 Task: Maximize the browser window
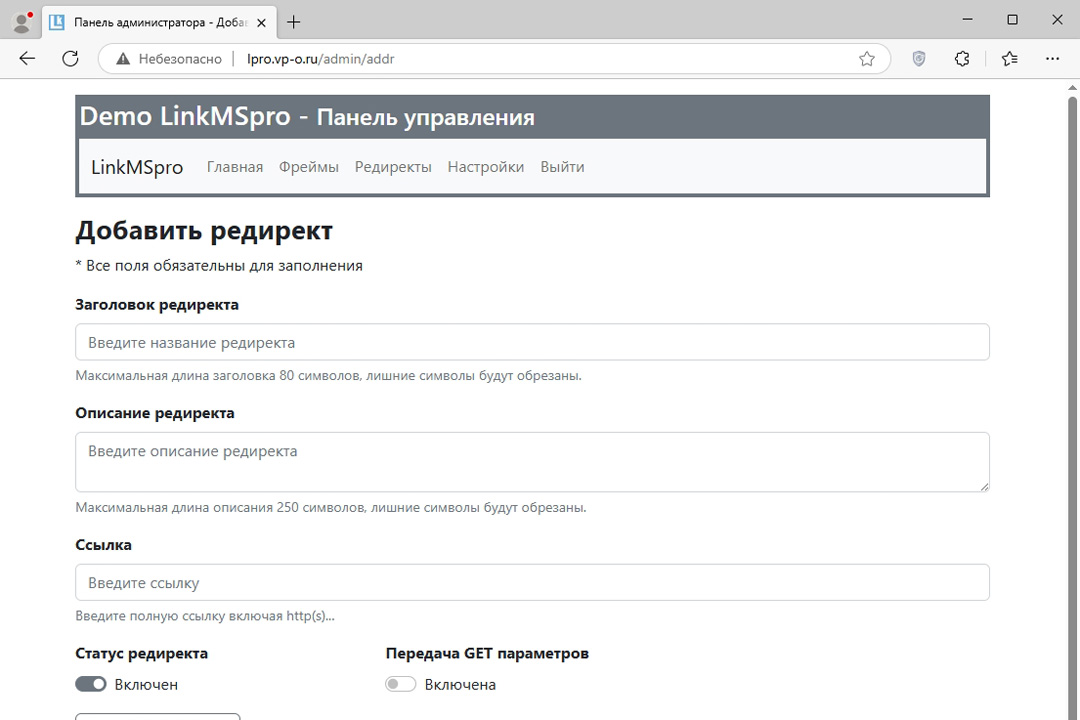coord(1012,20)
